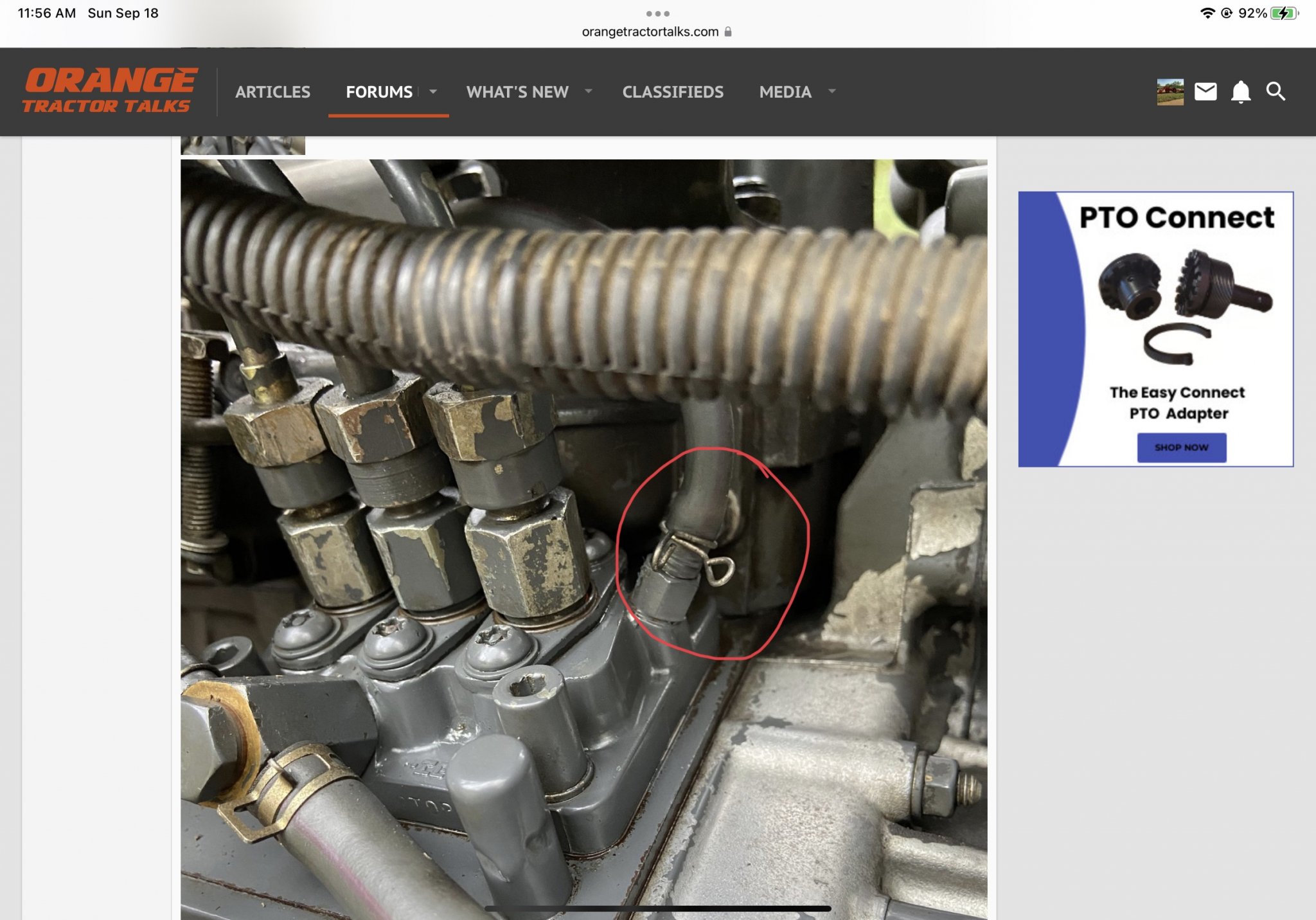Tap the battery status icon
Viewport: 1316px width, 920px height.
click(1284, 14)
